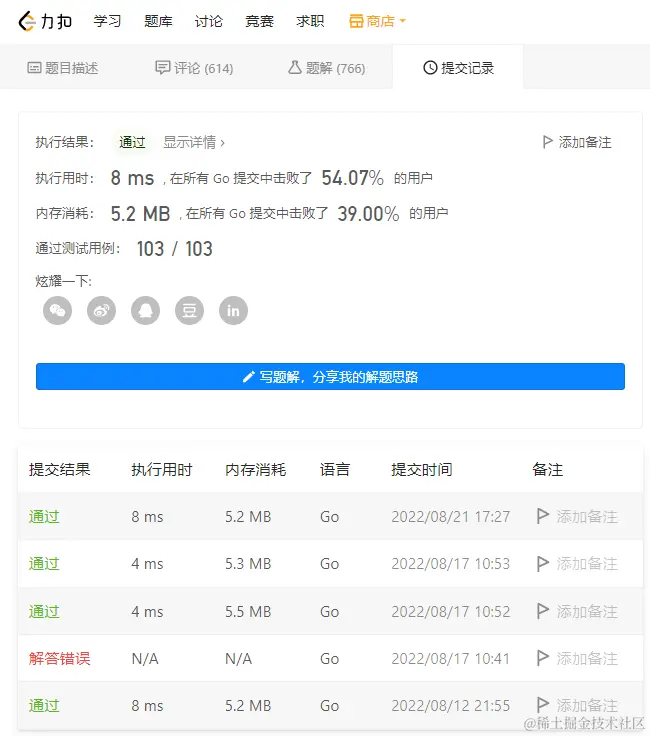The width and height of the screenshot is (650, 736).
Task: Switch to 题解 (766) tab
Action: (x=327, y=69)
